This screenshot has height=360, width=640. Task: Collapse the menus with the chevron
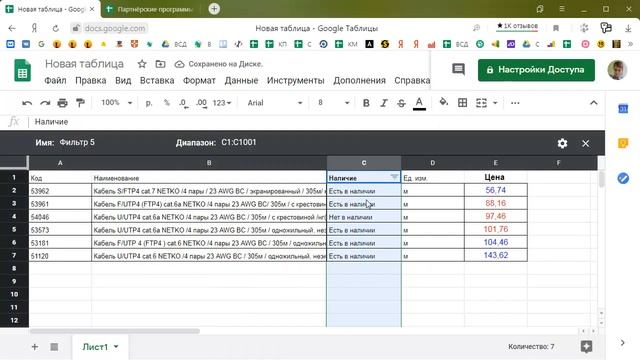[x=593, y=103]
